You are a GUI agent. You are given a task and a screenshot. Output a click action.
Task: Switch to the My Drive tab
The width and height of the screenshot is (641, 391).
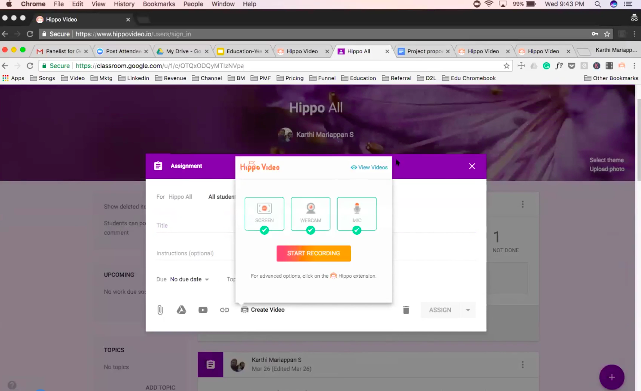point(183,51)
